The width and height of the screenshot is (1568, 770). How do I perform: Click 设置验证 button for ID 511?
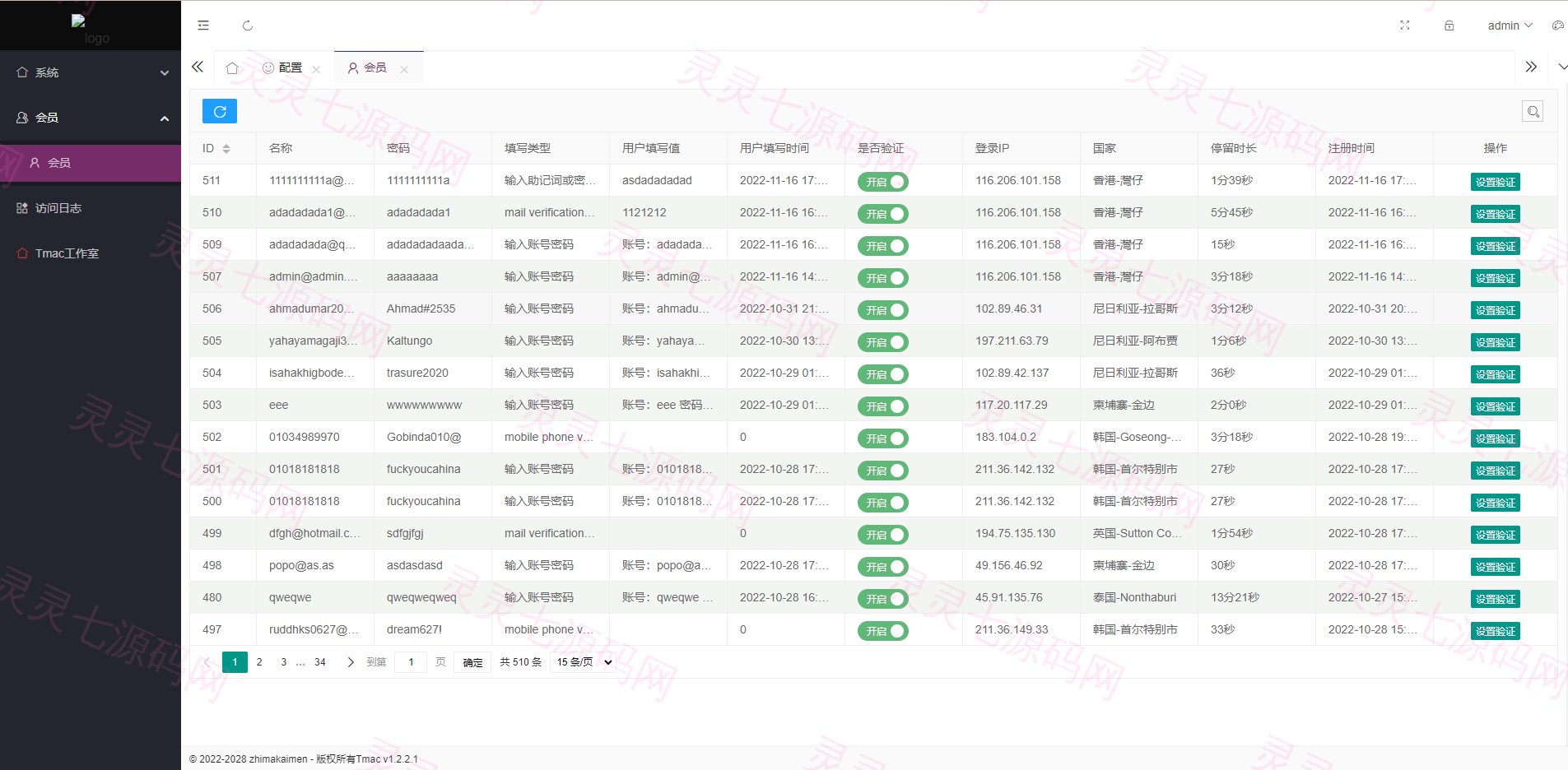tap(1495, 182)
